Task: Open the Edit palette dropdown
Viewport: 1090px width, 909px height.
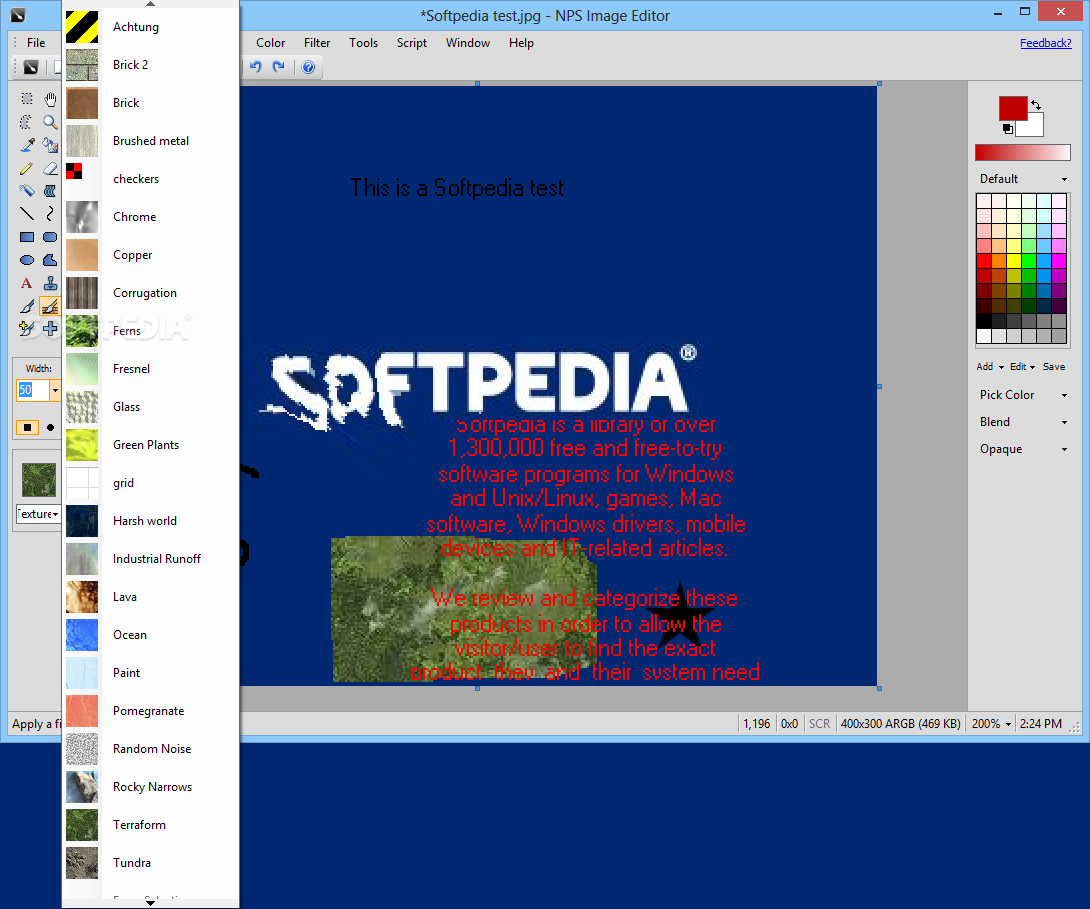Action: 1023,366
